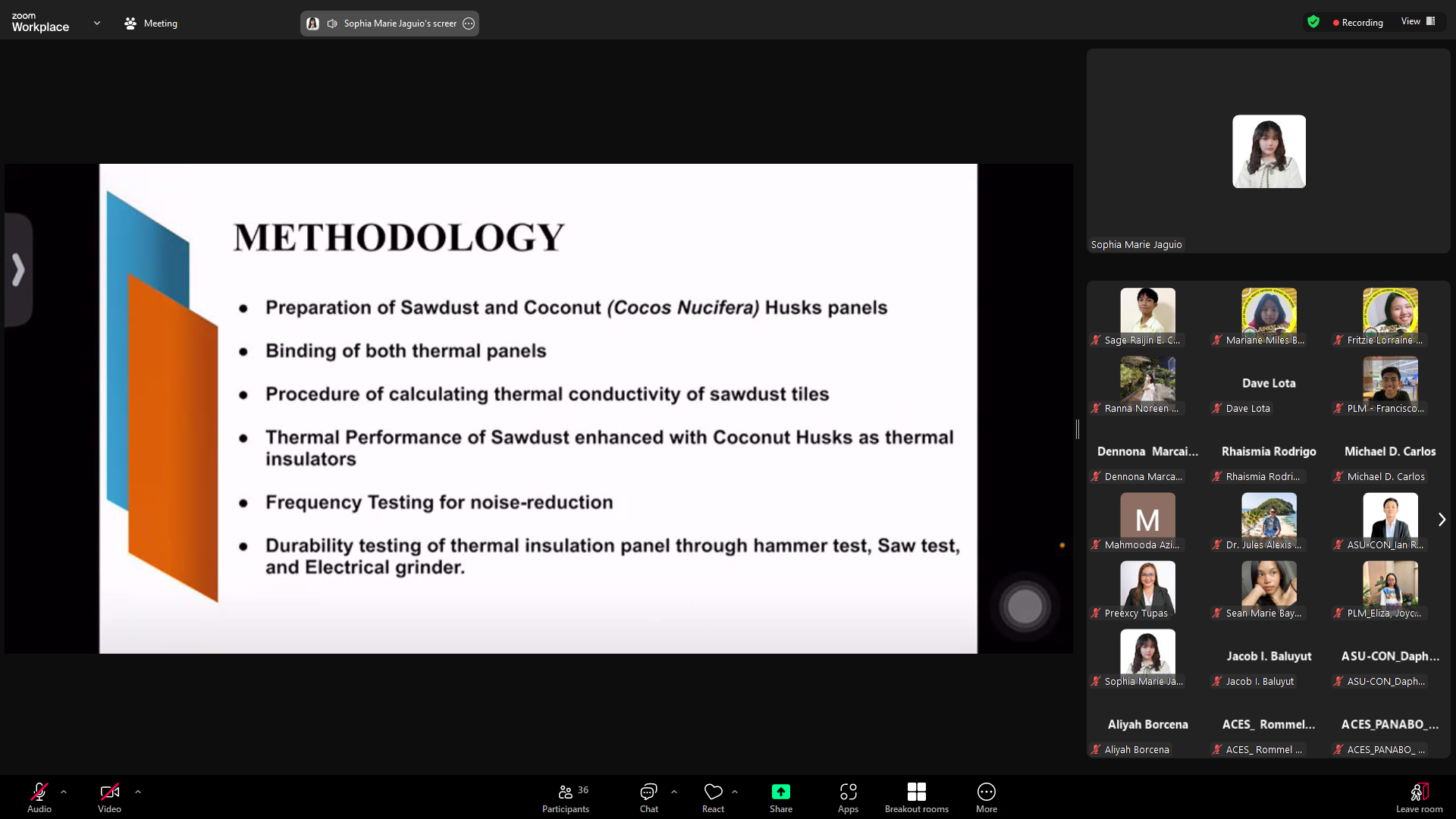The width and height of the screenshot is (1456, 819).
Task: Open options for Sophia Marie Jaguio's screen share
Action: 469,24
